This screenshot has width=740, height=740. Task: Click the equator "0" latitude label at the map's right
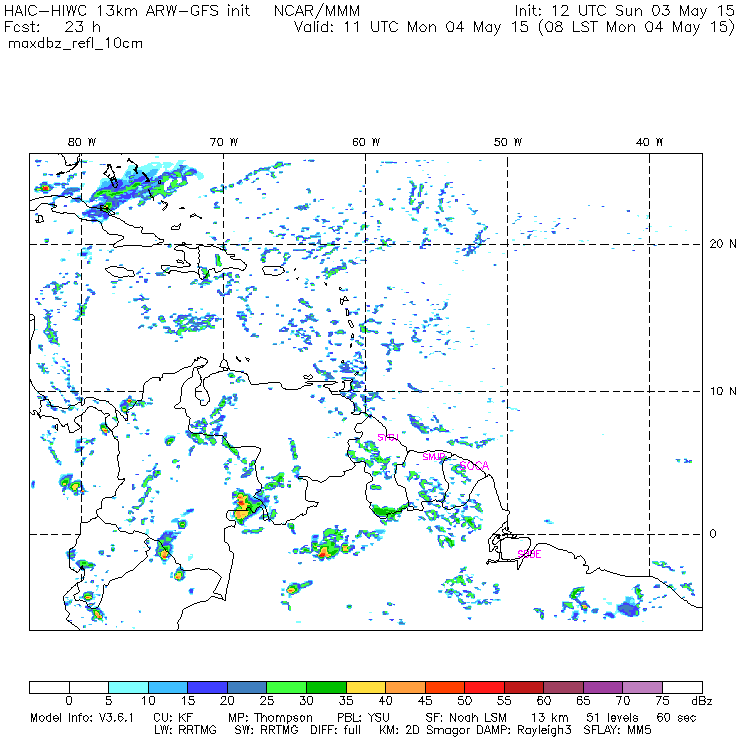tap(713, 534)
